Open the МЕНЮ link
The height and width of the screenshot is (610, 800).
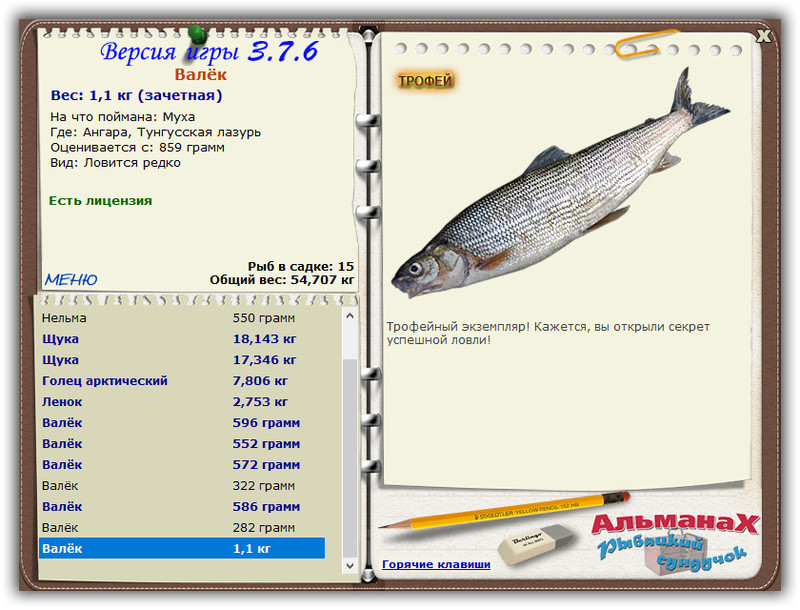coord(71,279)
